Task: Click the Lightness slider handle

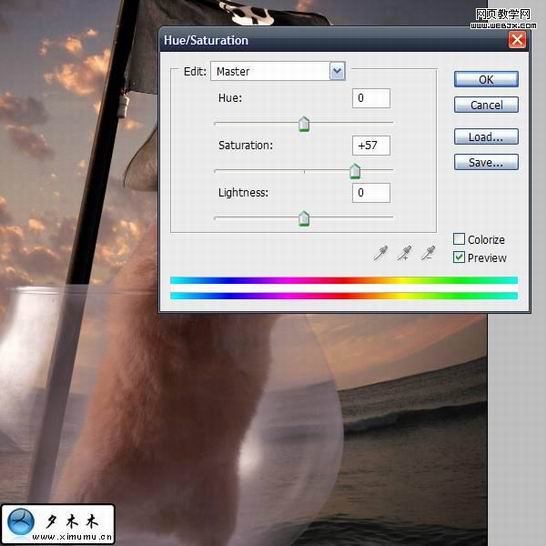Action: 304,219
